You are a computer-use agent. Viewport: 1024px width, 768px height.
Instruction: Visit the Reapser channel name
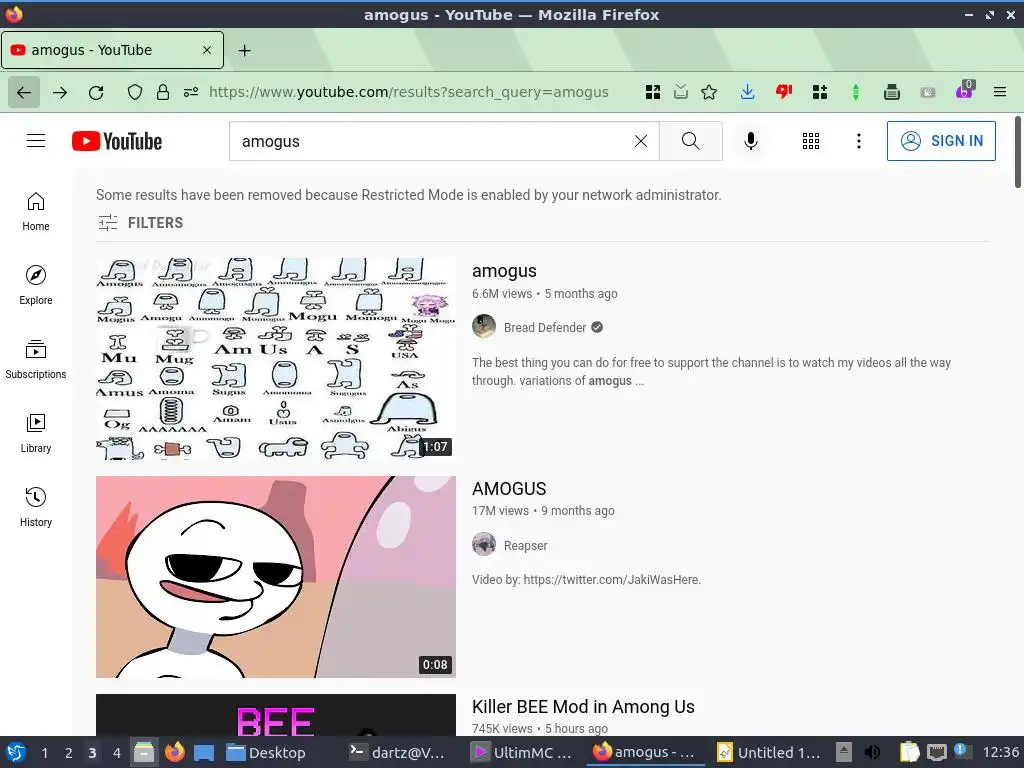point(526,545)
